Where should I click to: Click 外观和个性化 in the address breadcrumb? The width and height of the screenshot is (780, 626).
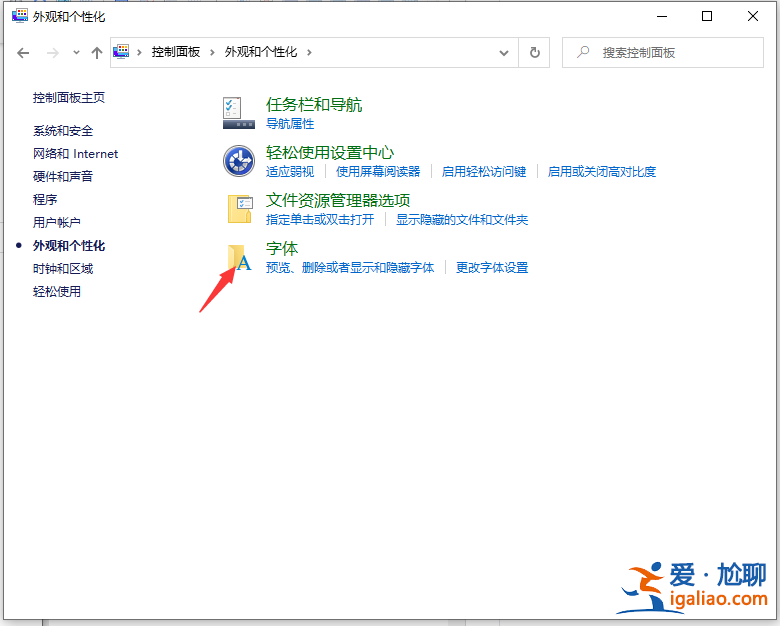(x=261, y=52)
